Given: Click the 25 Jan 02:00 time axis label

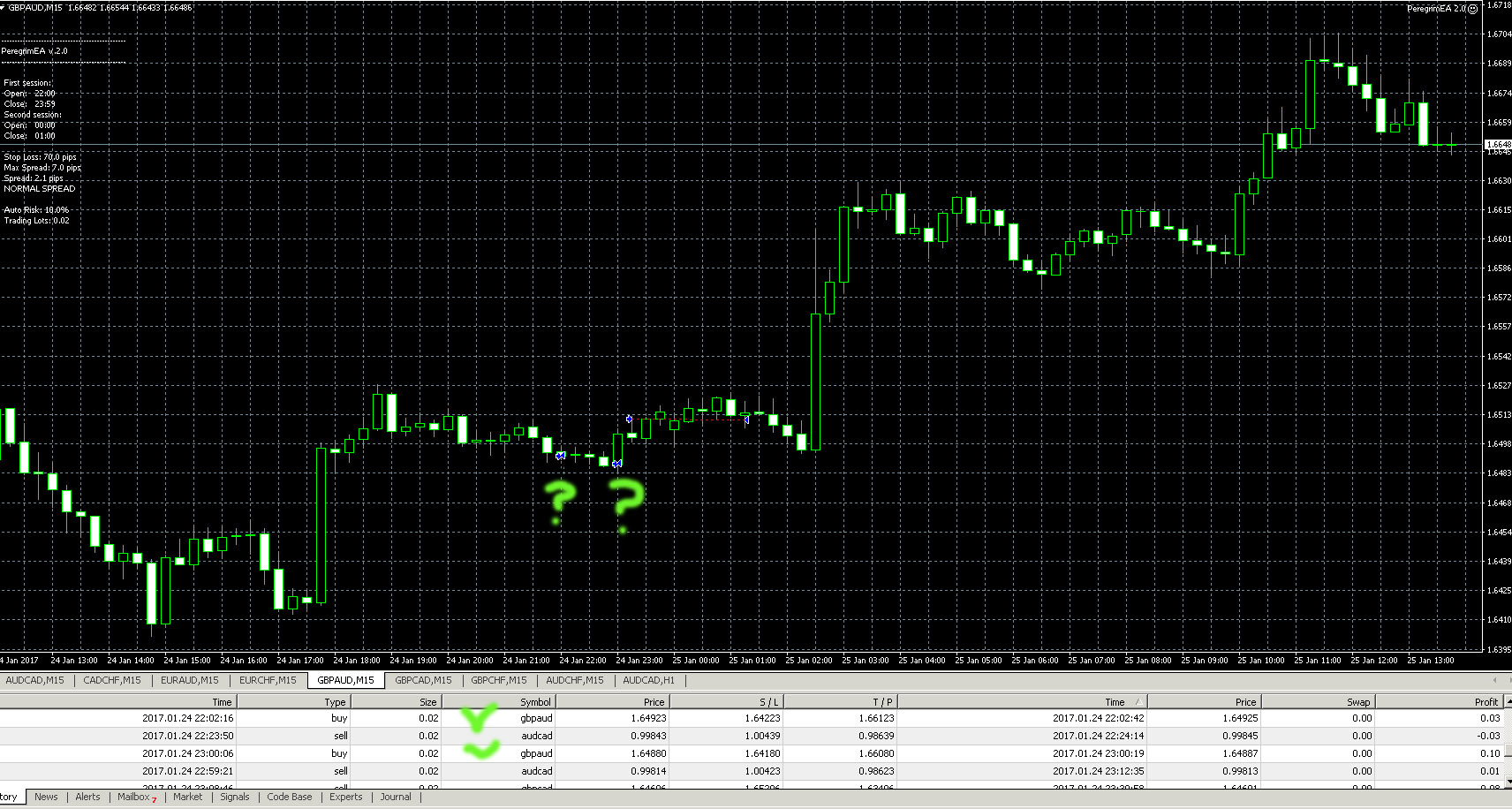Looking at the screenshot, I should point(808,661).
